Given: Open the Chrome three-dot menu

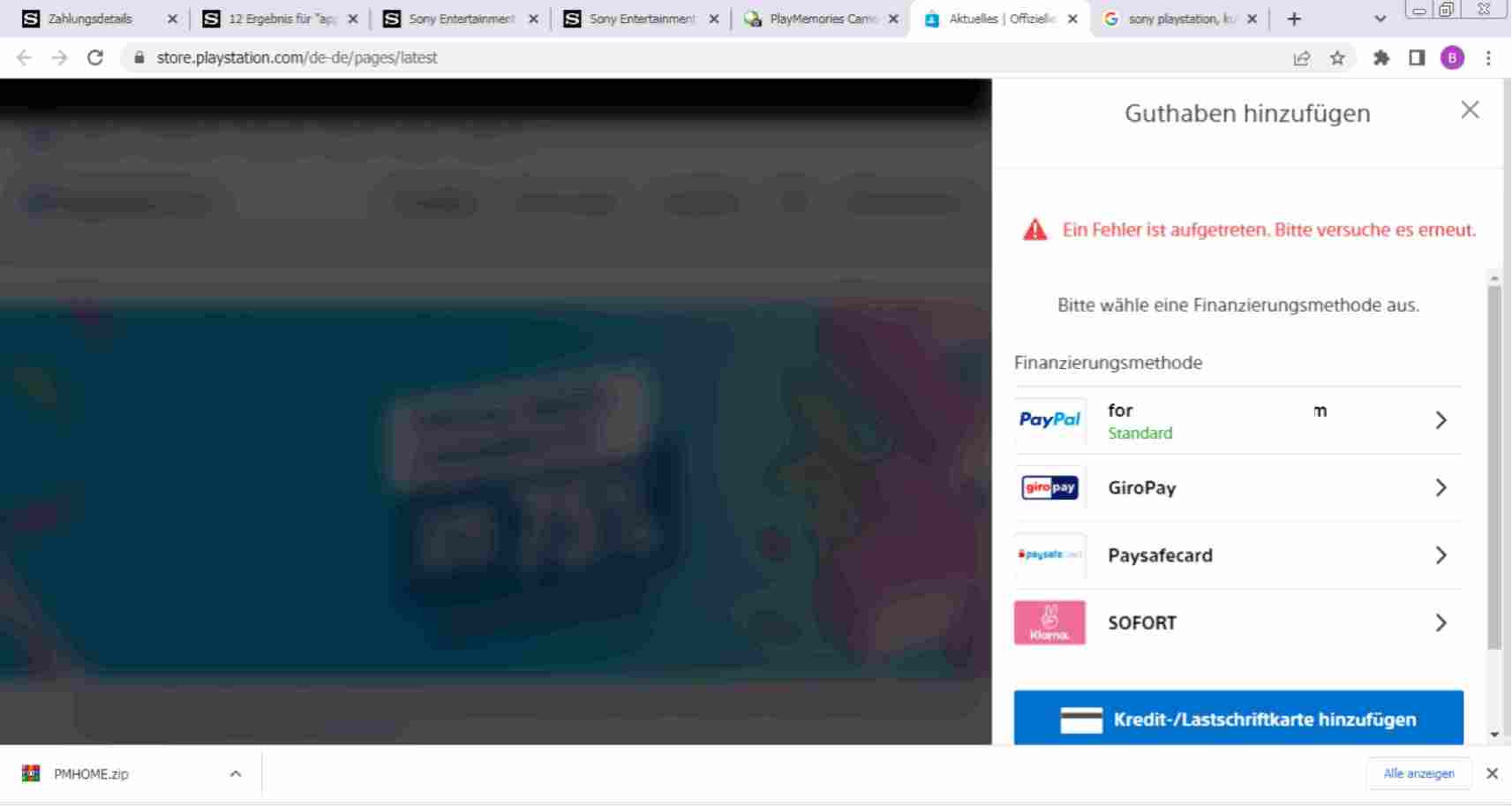Looking at the screenshot, I should [x=1488, y=57].
